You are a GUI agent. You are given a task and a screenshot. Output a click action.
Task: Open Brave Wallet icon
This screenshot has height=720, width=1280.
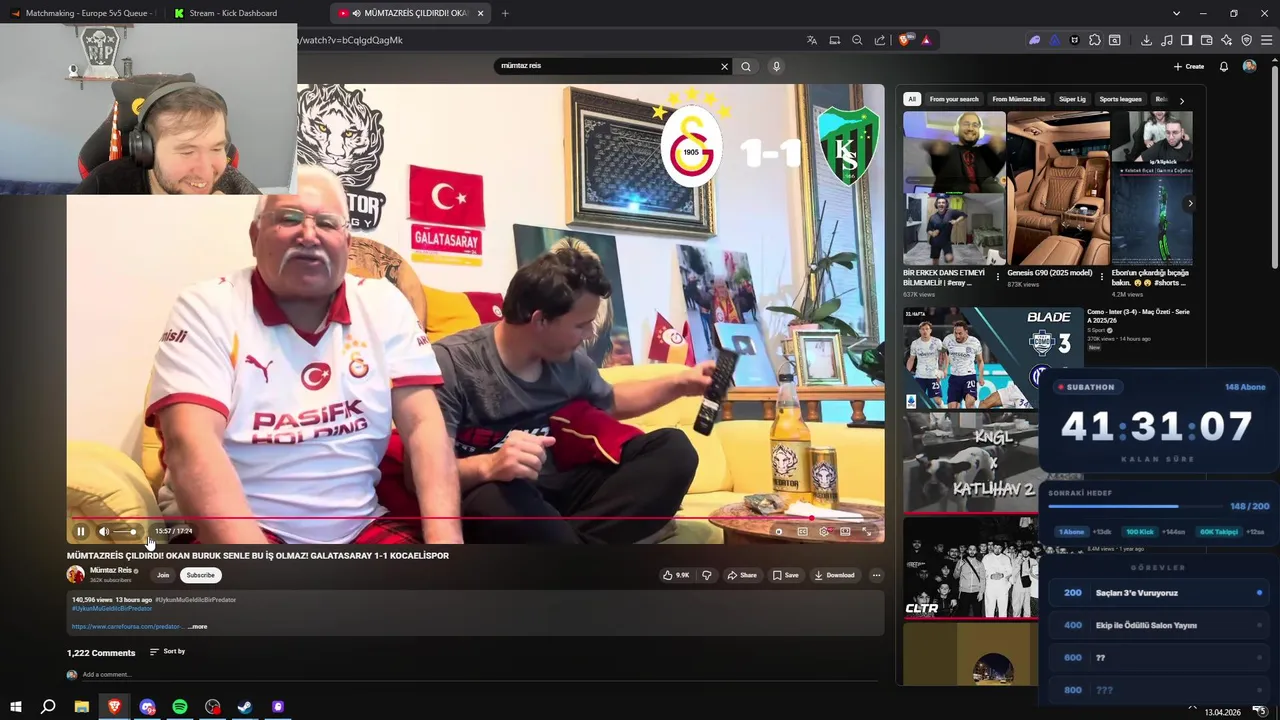click(x=1206, y=40)
